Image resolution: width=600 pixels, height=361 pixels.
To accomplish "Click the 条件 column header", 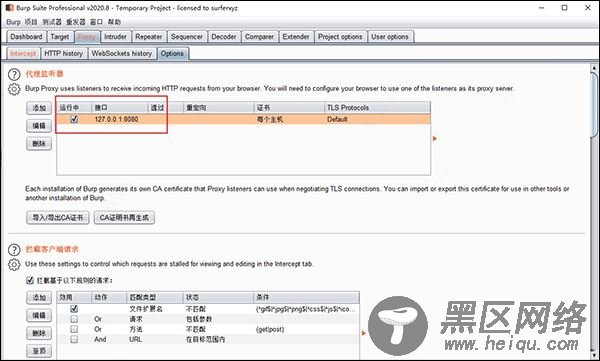I will tap(306, 297).
